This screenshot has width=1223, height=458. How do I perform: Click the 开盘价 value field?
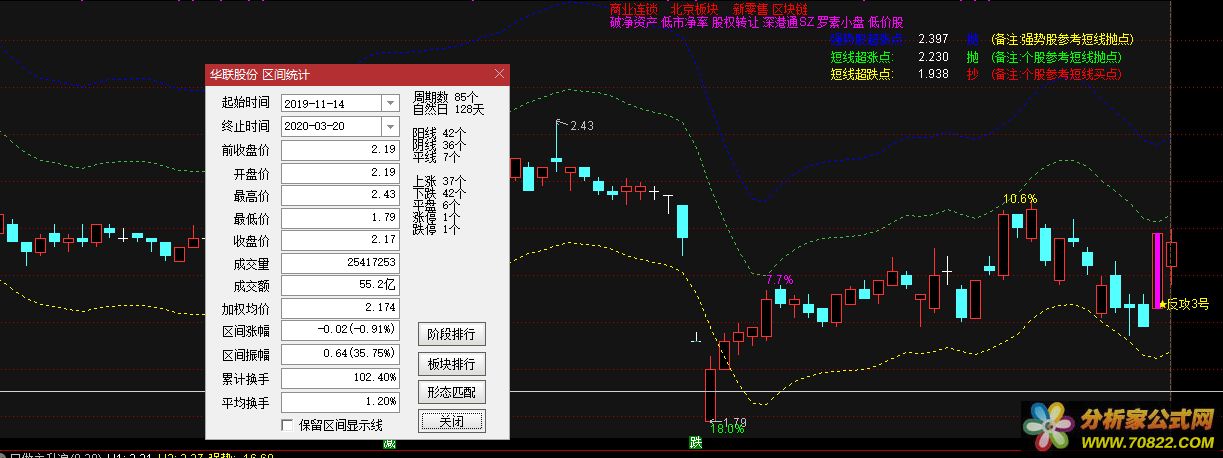click(x=340, y=173)
